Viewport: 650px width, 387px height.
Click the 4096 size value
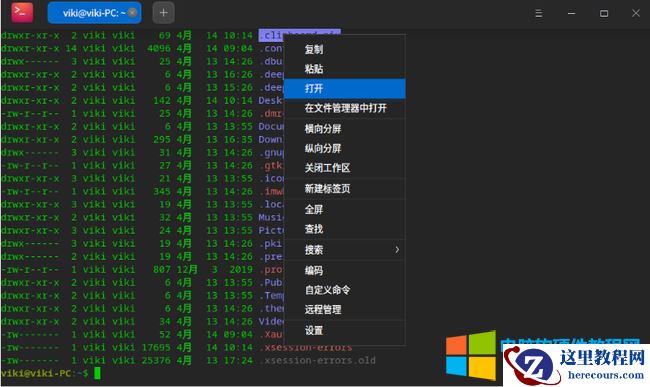(159, 48)
